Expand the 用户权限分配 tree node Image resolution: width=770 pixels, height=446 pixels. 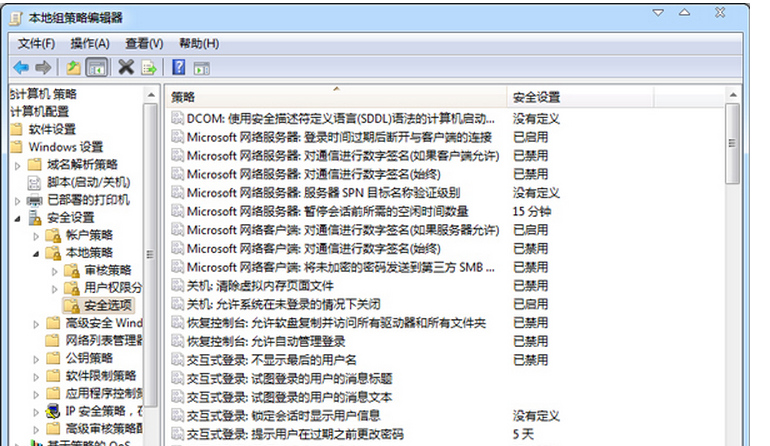[55, 289]
